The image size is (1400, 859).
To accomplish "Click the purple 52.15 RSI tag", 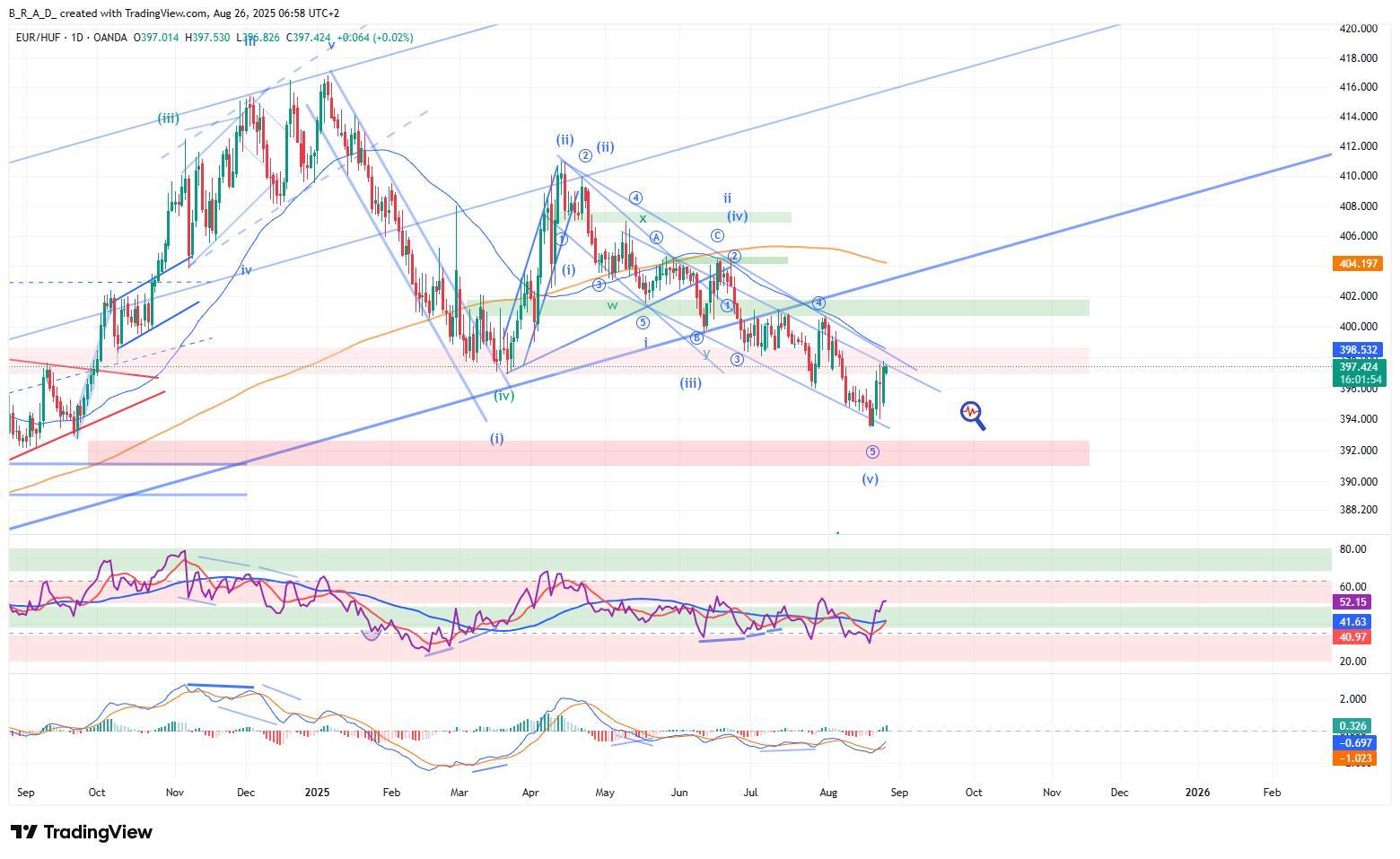I will [x=1352, y=602].
